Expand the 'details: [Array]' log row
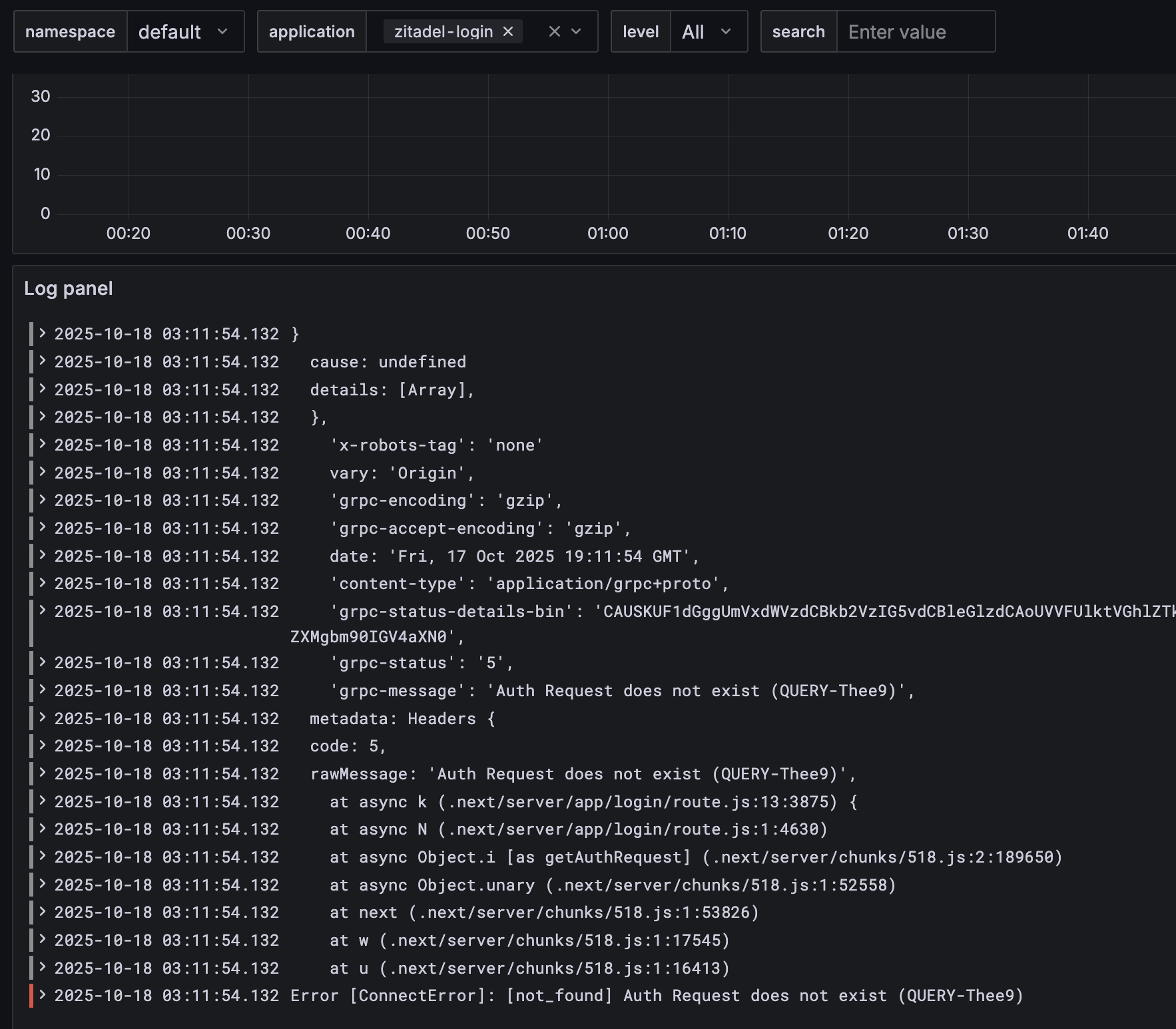Image resolution: width=1176 pixels, height=1029 pixels. 43,389
